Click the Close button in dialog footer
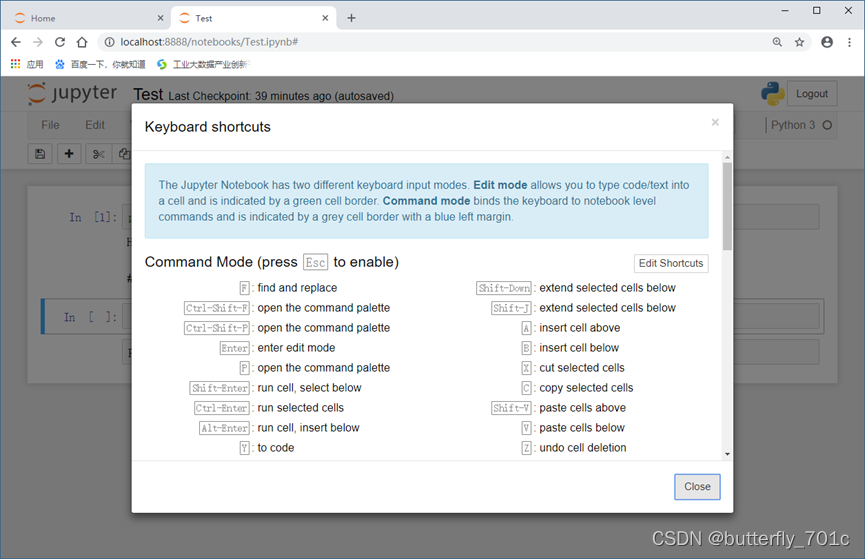The image size is (865, 559). [x=697, y=487]
